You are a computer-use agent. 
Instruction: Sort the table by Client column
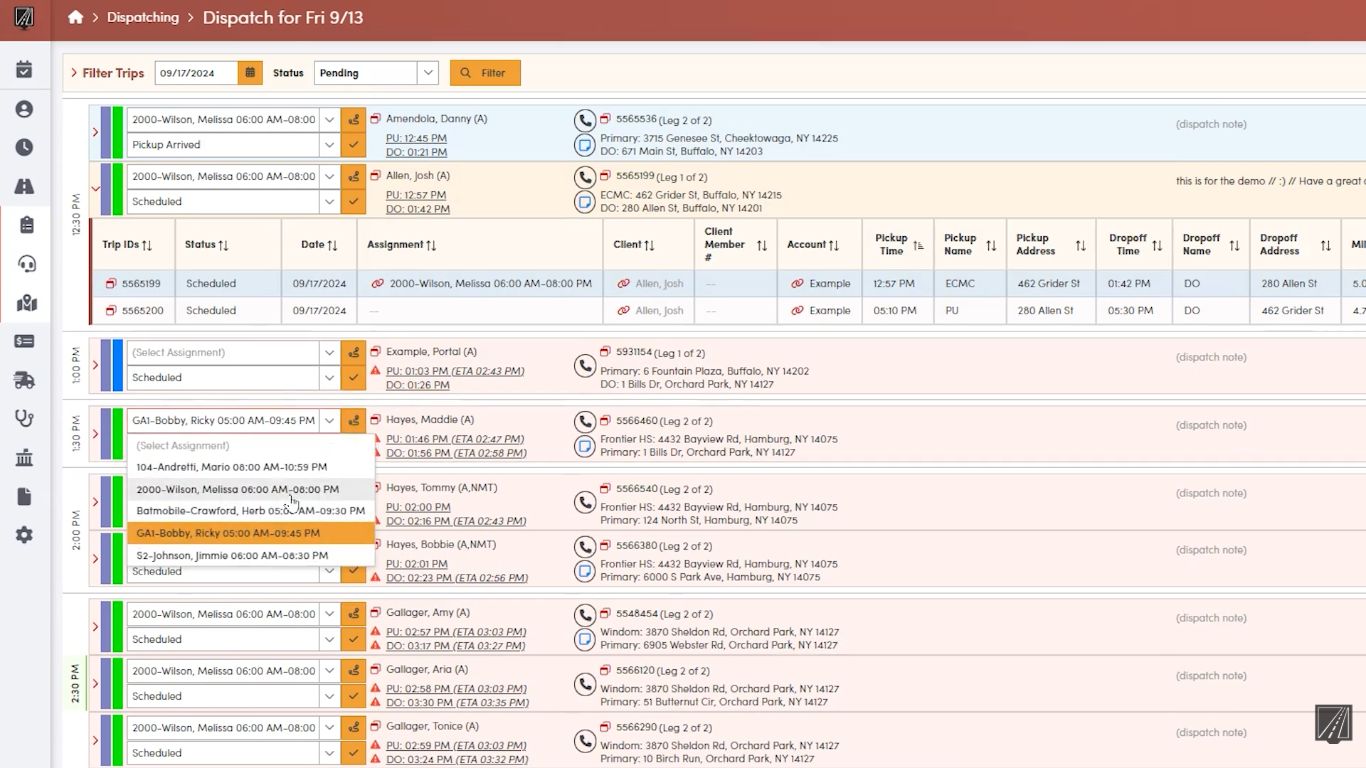click(634, 245)
